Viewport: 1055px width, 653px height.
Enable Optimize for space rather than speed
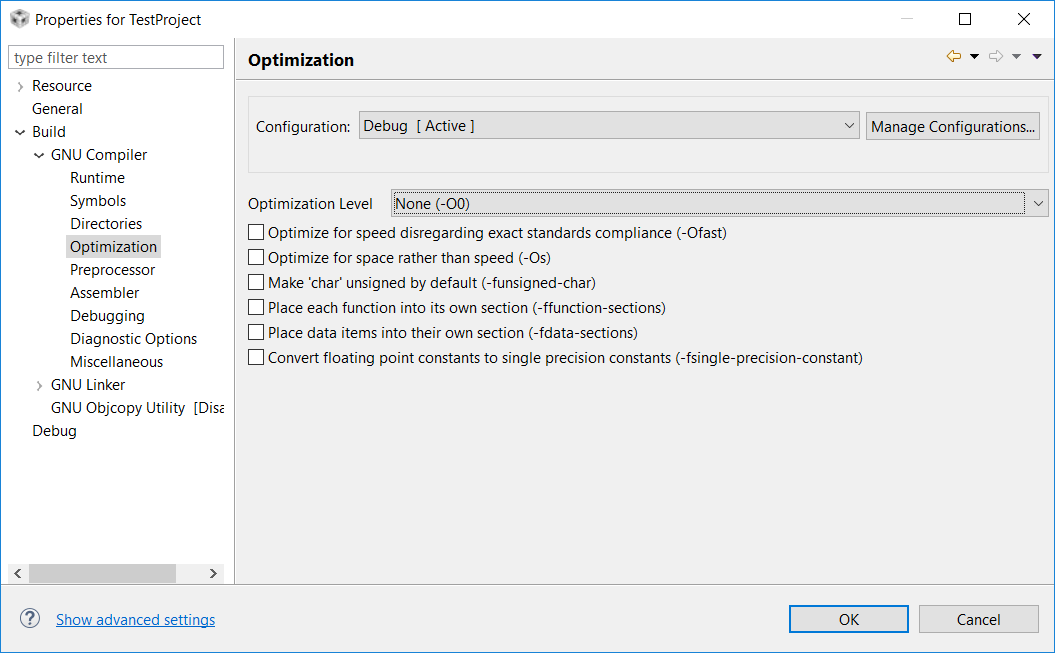256,257
